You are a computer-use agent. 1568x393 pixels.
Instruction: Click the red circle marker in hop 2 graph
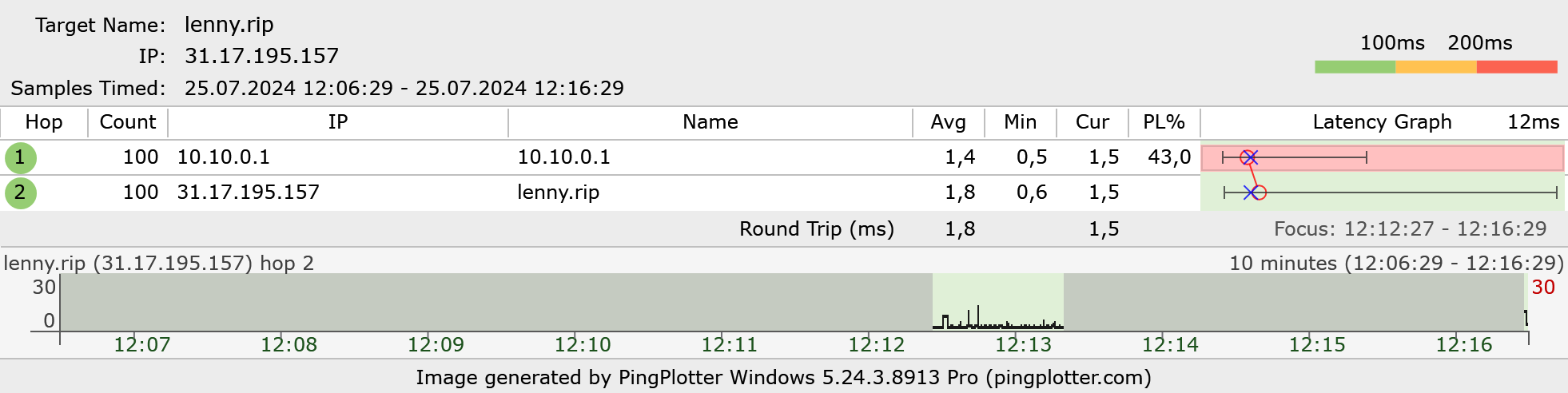(1259, 193)
